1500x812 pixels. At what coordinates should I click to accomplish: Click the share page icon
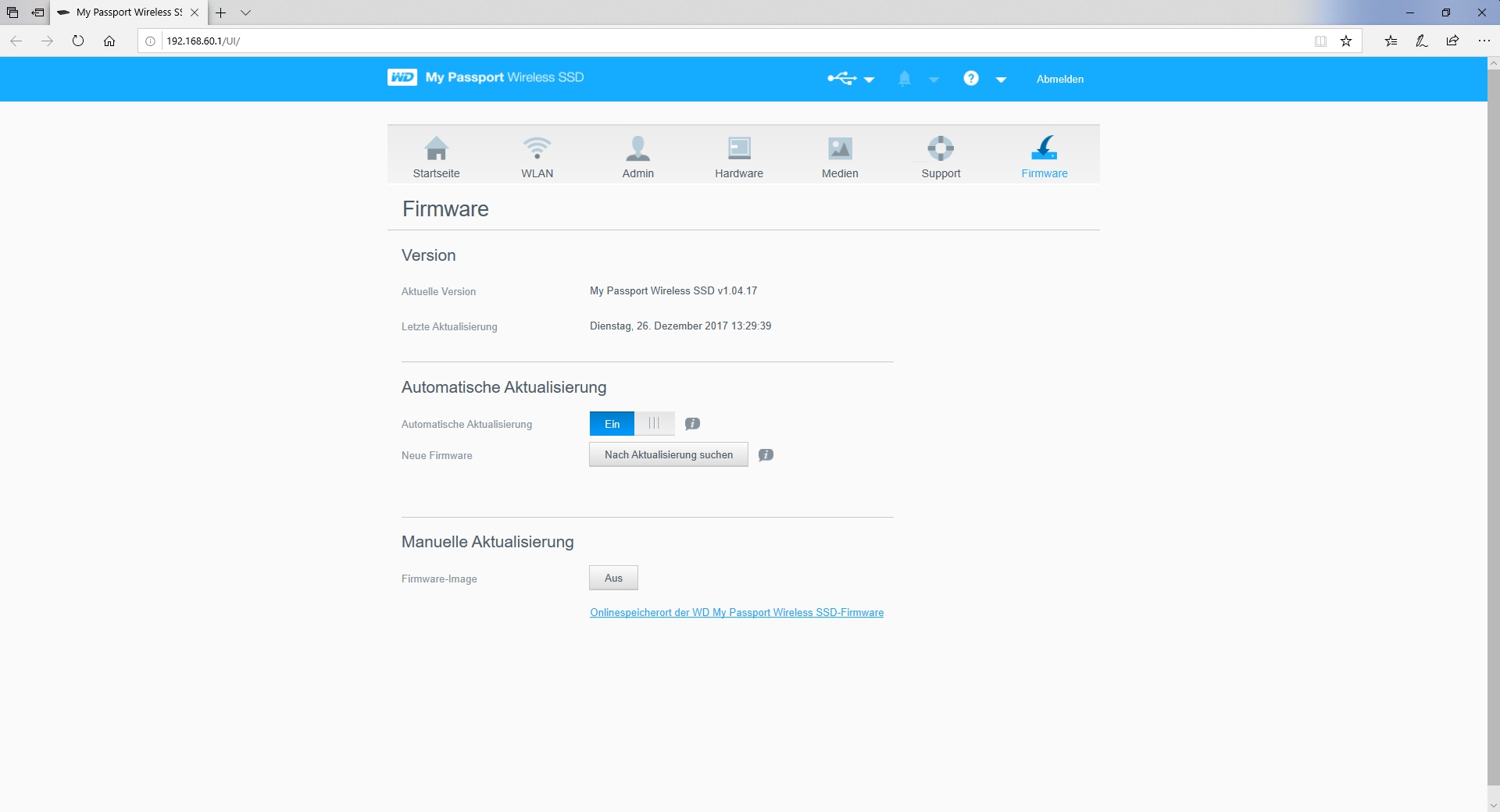click(x=1452, y=41)
